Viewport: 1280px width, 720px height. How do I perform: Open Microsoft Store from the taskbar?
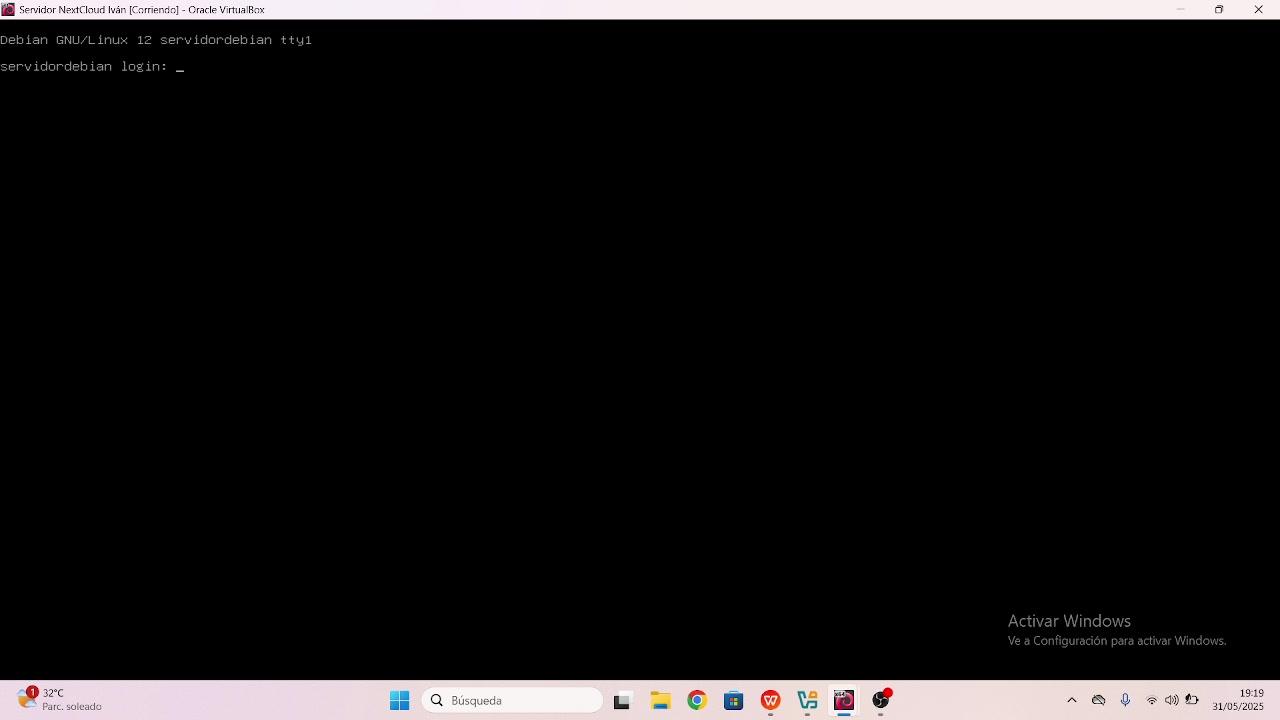pos(734,700)
